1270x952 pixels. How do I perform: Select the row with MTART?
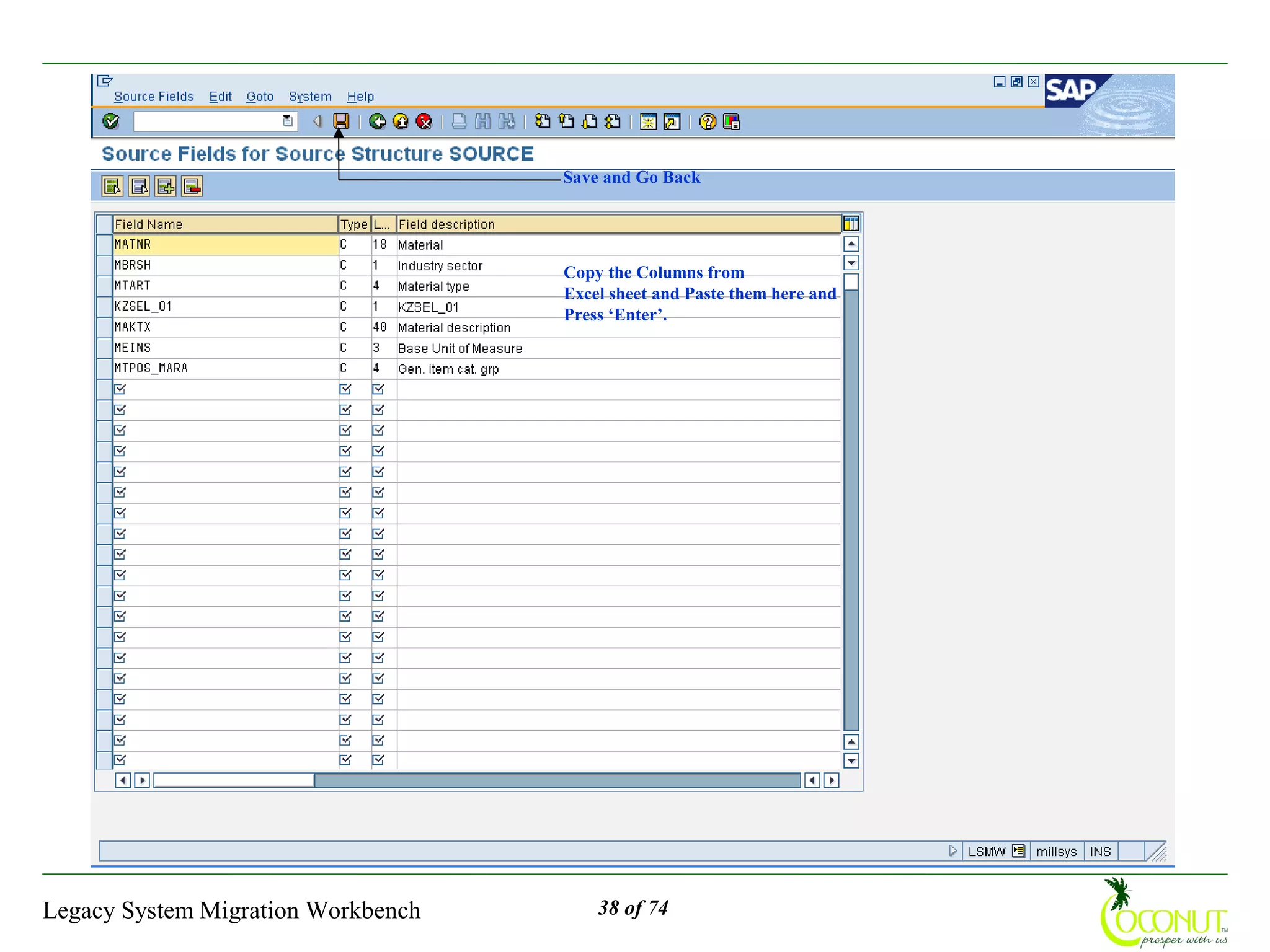pos(104,286)
